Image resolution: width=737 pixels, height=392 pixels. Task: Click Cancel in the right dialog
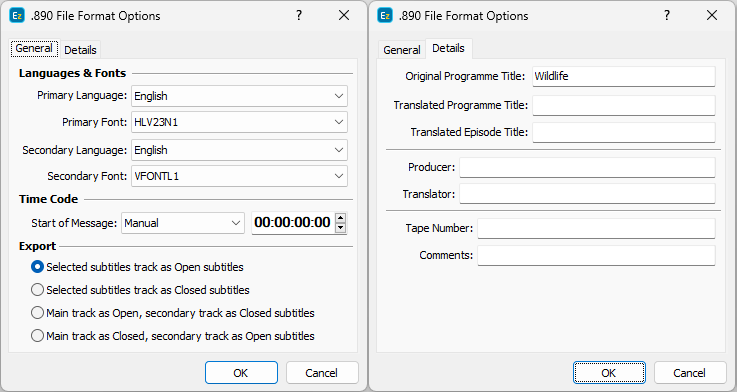(690, 373)
